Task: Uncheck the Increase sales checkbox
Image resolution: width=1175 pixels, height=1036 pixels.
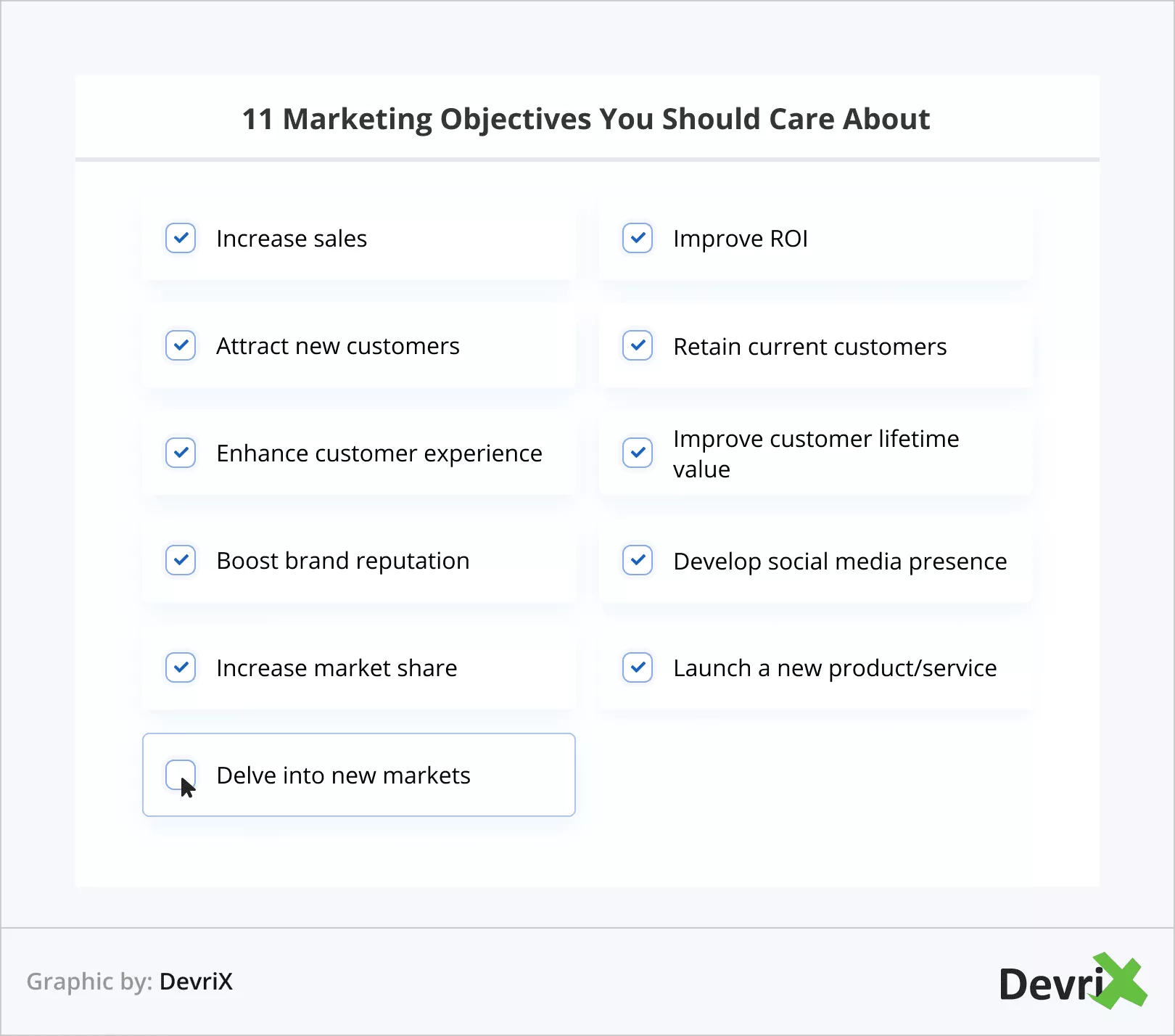Action: pos(181,238)
